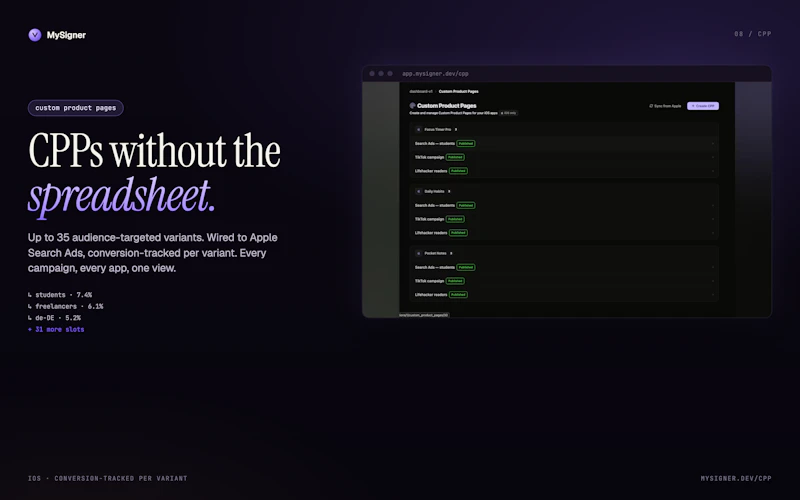Click the icon beside Custom Product Pages heading

pyautogui.click(x=412, y=106)
